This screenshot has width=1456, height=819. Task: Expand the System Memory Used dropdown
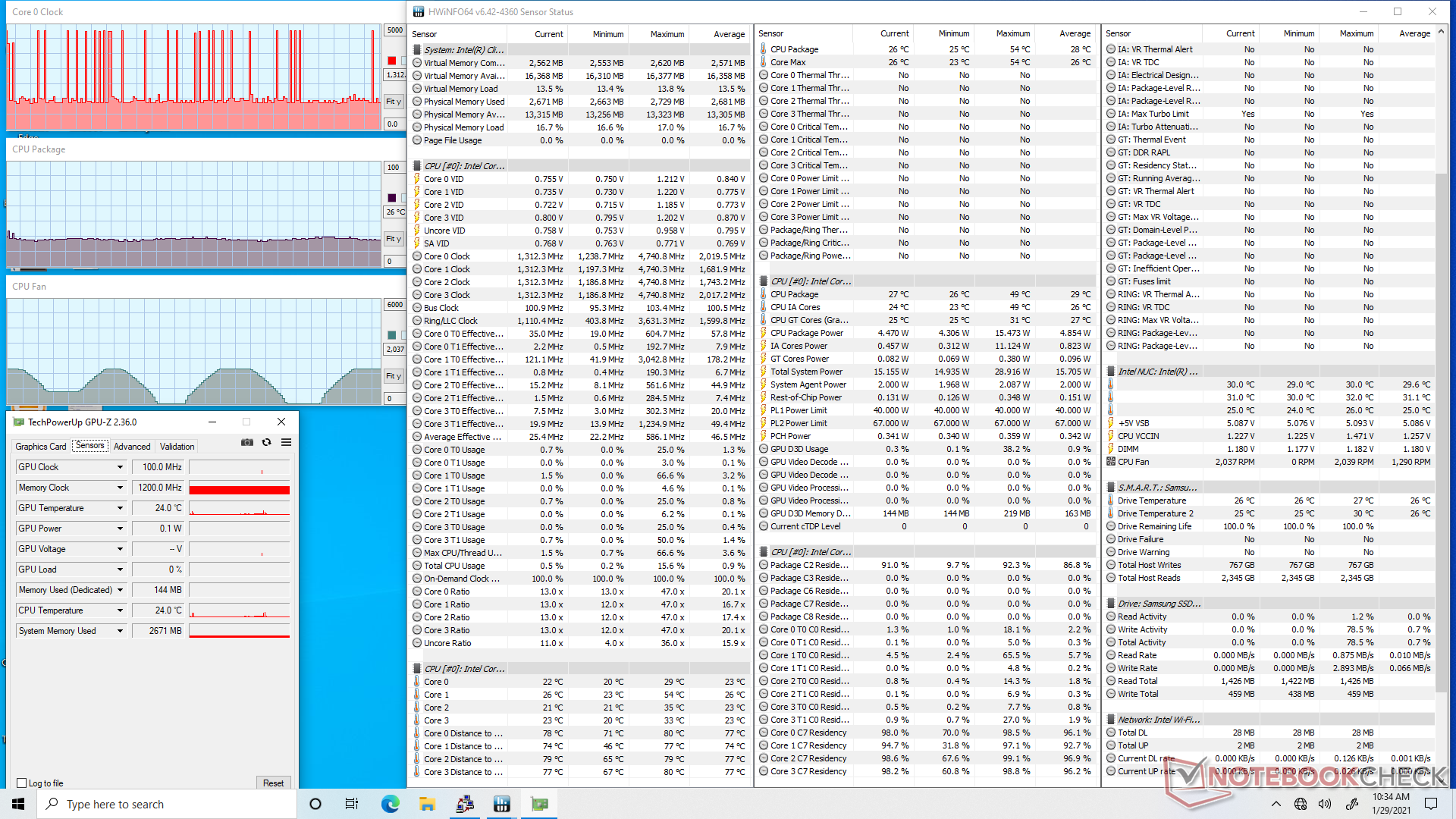pyautogui.click(x=120, y=631)
